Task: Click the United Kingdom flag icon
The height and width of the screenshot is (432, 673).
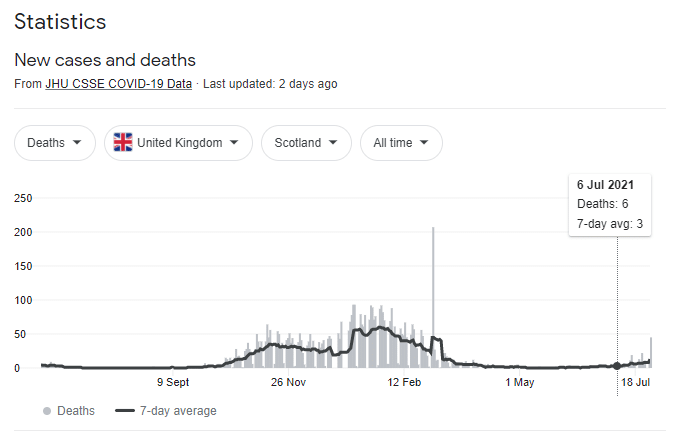Action: (123, 143)
